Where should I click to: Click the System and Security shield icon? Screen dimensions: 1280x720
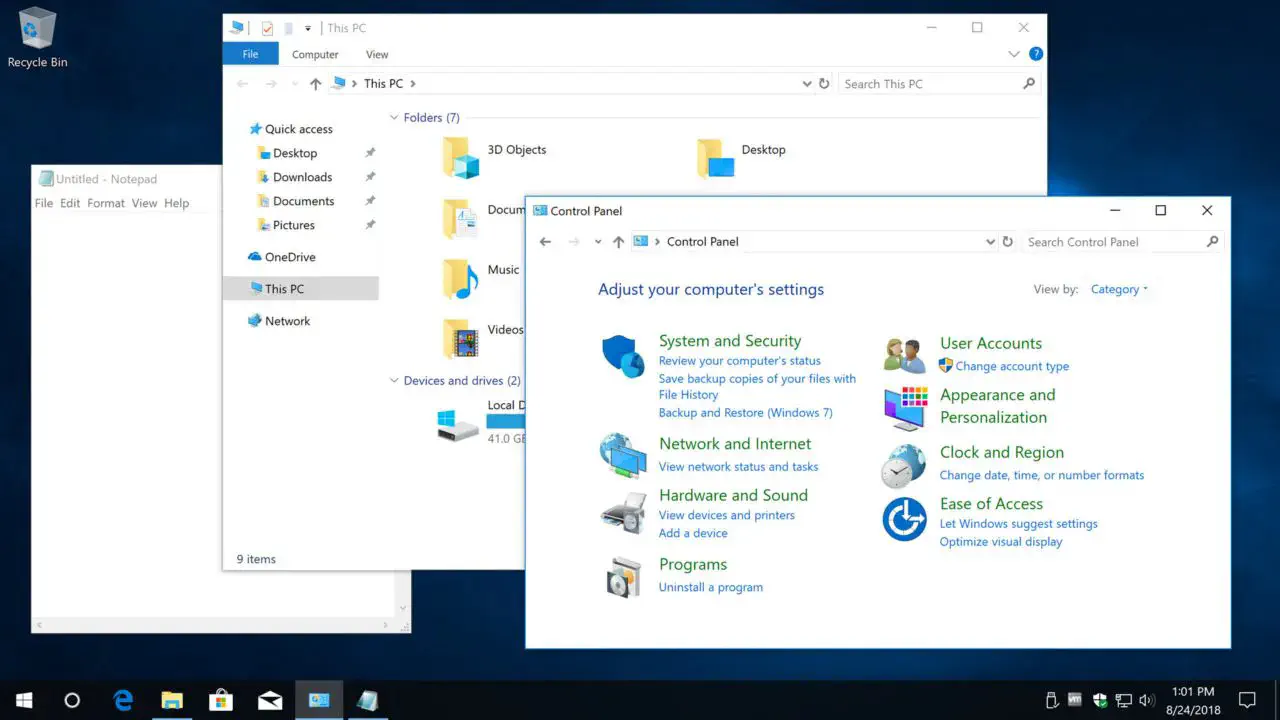point(623,356)
